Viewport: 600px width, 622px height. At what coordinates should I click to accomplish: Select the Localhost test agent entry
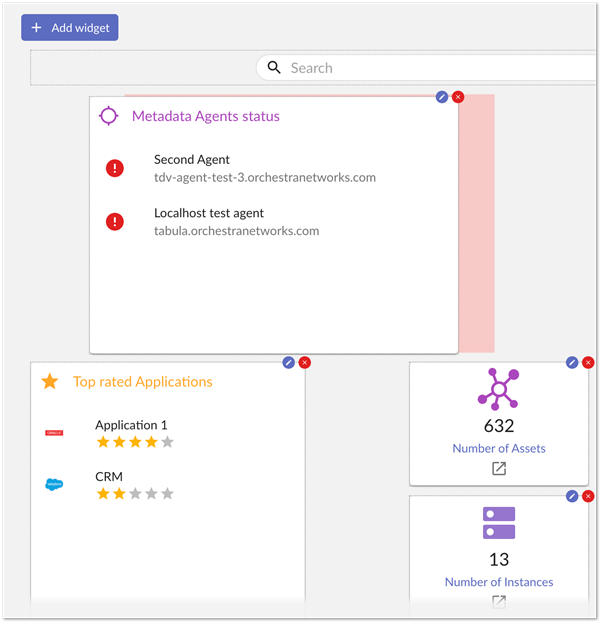209,213
